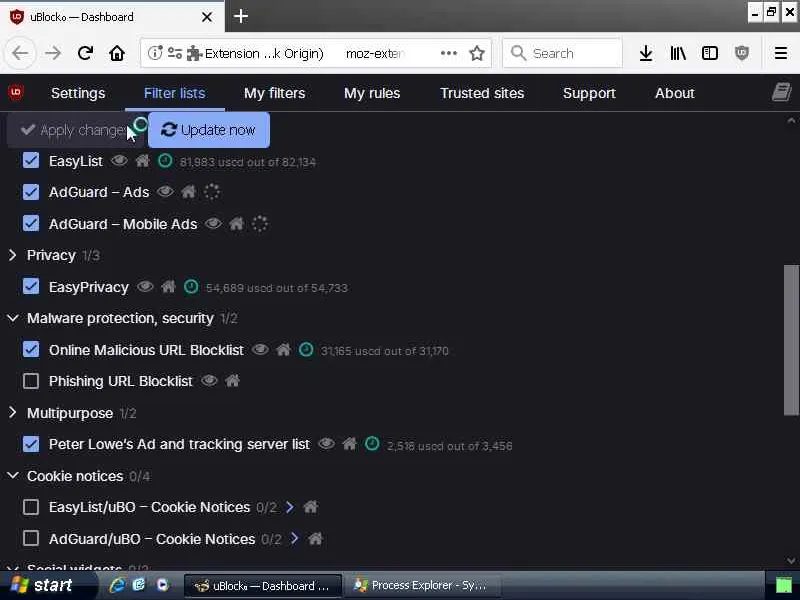Switch to Process Explorer taskbar window

pyautogui.click(x=423, y=585)
